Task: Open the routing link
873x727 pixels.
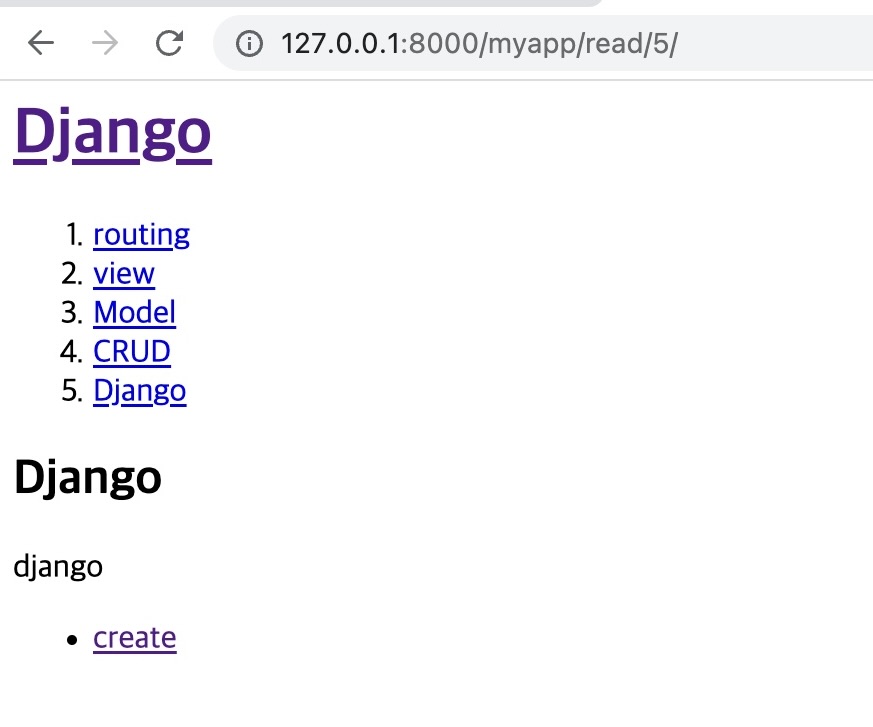Action: pyautogui.click(x=141, y=235)
